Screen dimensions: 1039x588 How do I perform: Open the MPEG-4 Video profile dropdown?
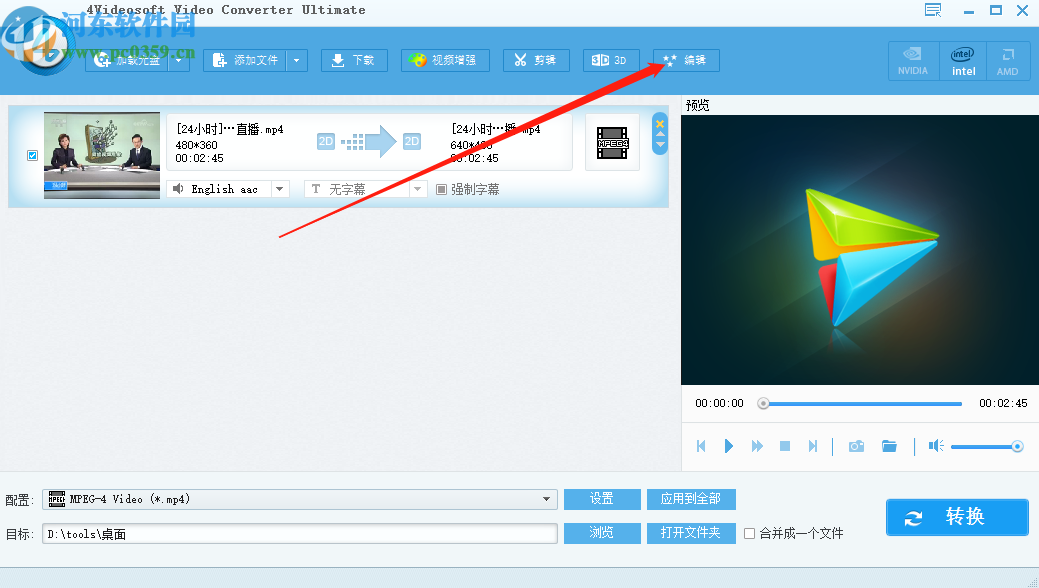(x=546, y=499)
